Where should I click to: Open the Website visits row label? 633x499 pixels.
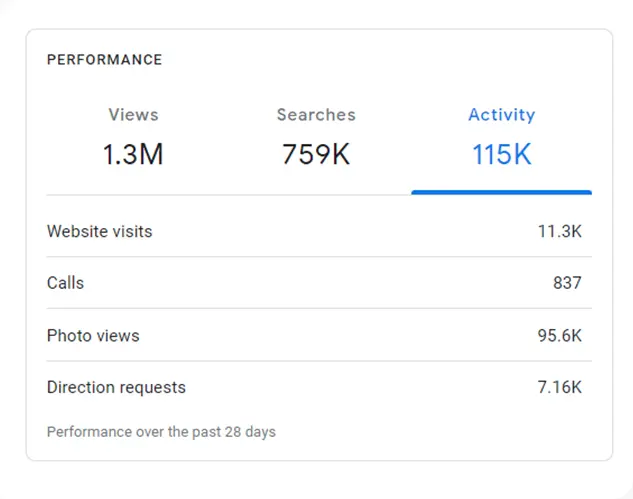pyautogui.click(x=99, y=231)
